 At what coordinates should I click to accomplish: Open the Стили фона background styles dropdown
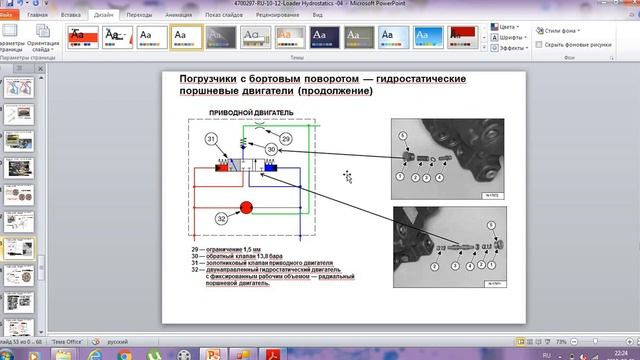click(558, 31)
